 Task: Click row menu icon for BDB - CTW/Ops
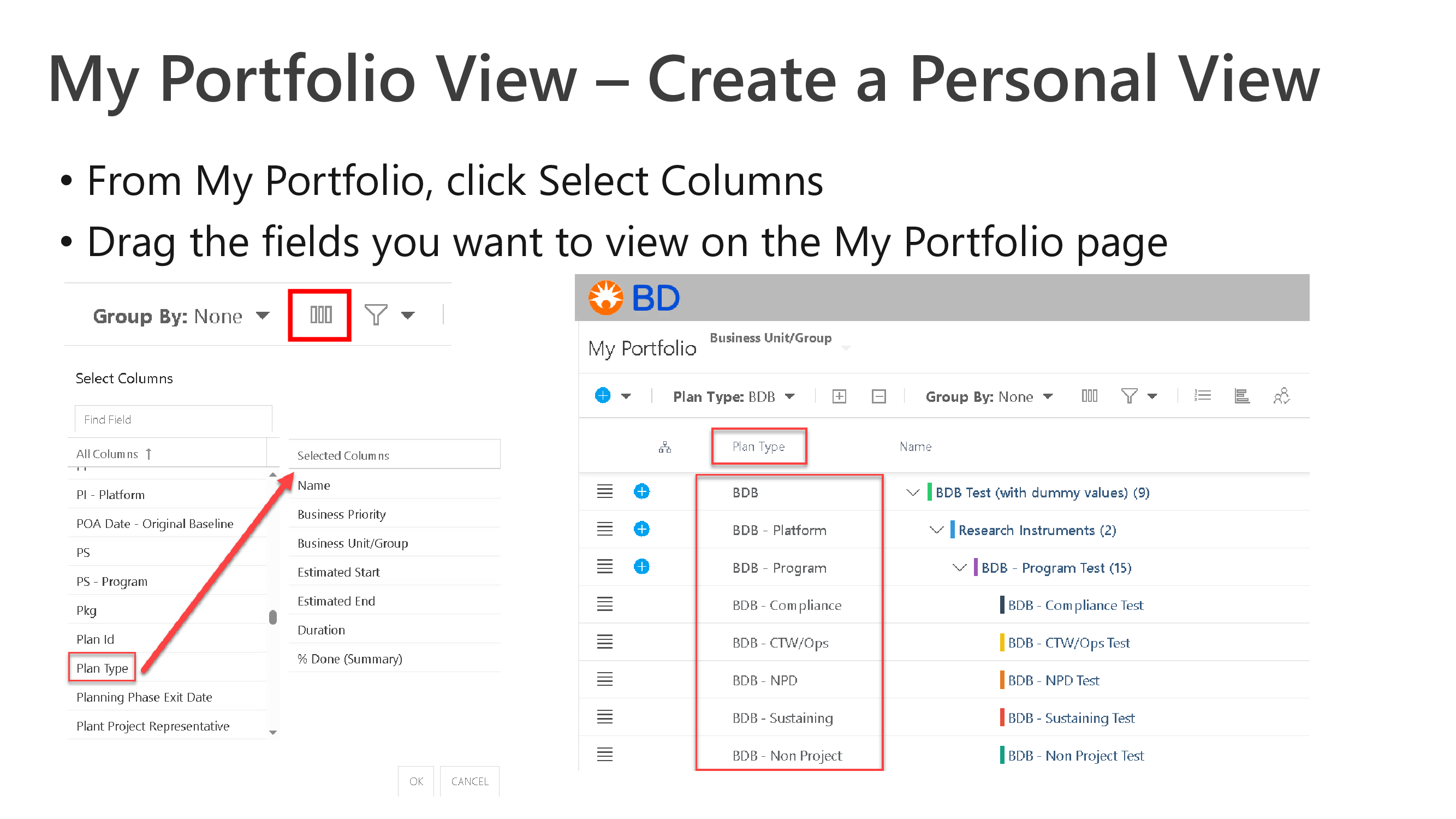pos(605,642)
